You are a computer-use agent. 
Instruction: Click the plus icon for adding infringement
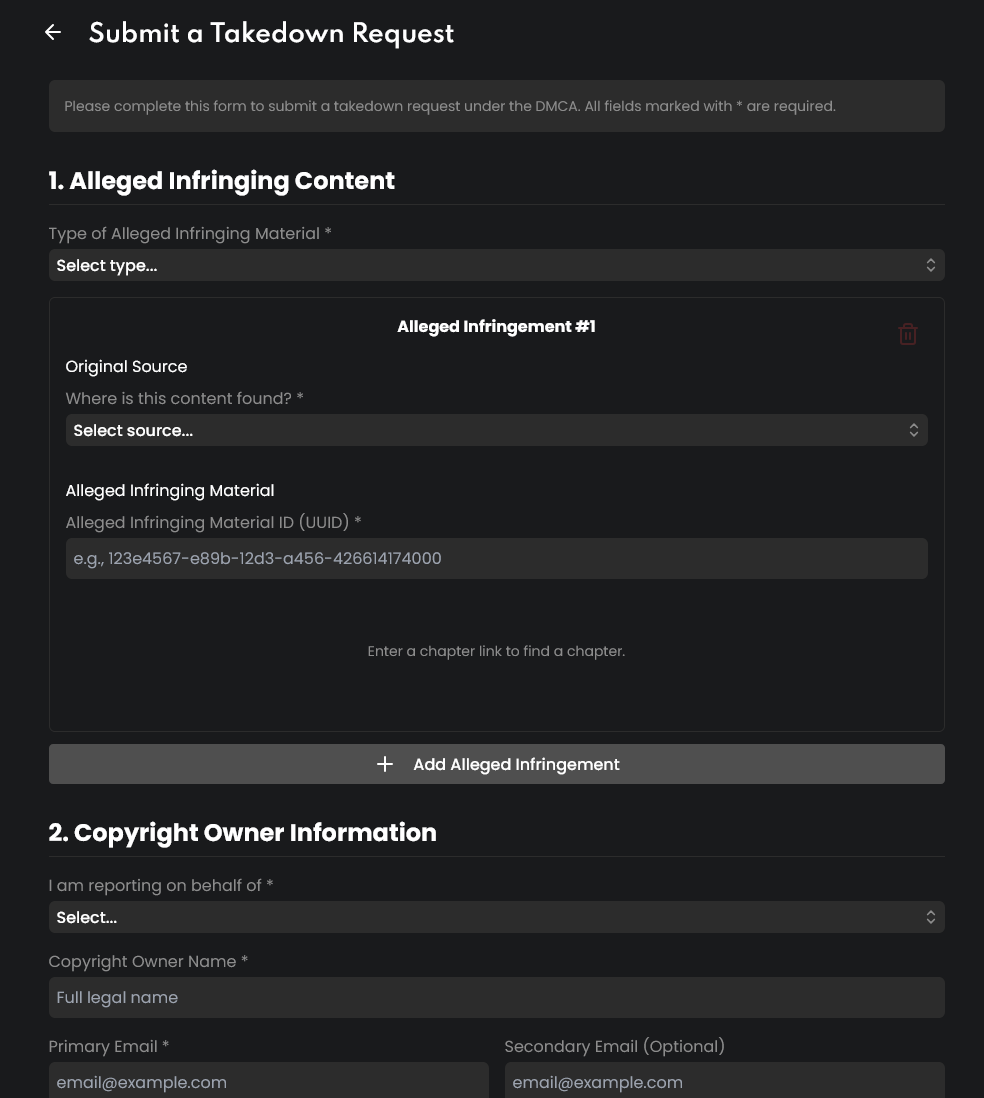point(385,764)
